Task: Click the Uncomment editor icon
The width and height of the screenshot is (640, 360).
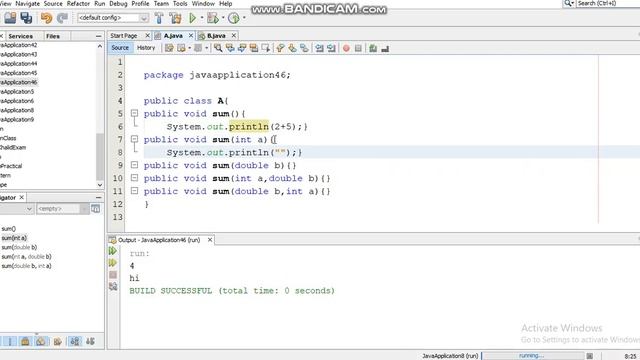Action: point(385,48)
